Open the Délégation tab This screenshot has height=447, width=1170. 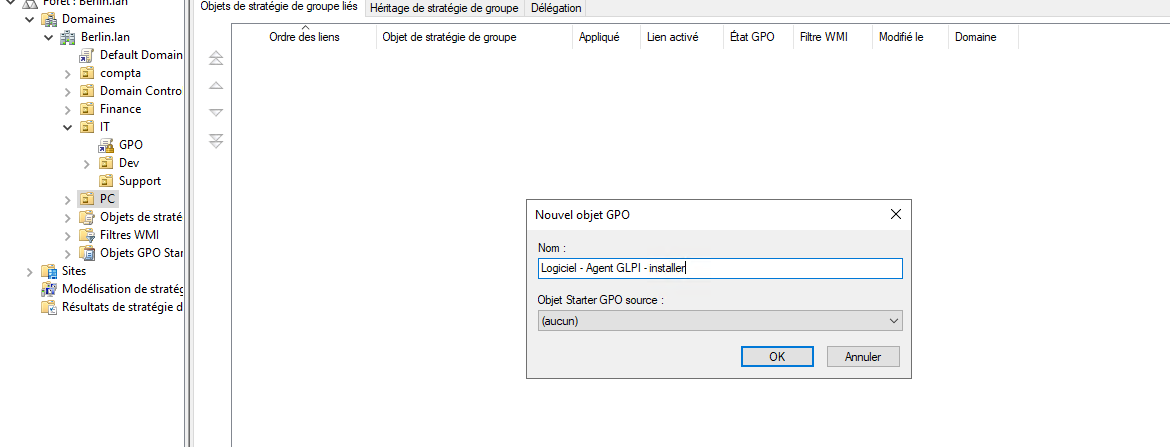[x=556, y=8]
